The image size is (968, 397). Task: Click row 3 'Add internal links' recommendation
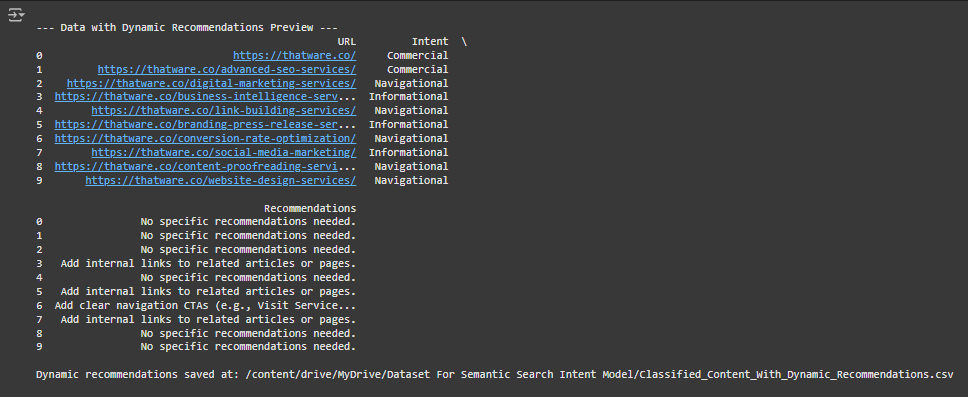click(208, 264)
